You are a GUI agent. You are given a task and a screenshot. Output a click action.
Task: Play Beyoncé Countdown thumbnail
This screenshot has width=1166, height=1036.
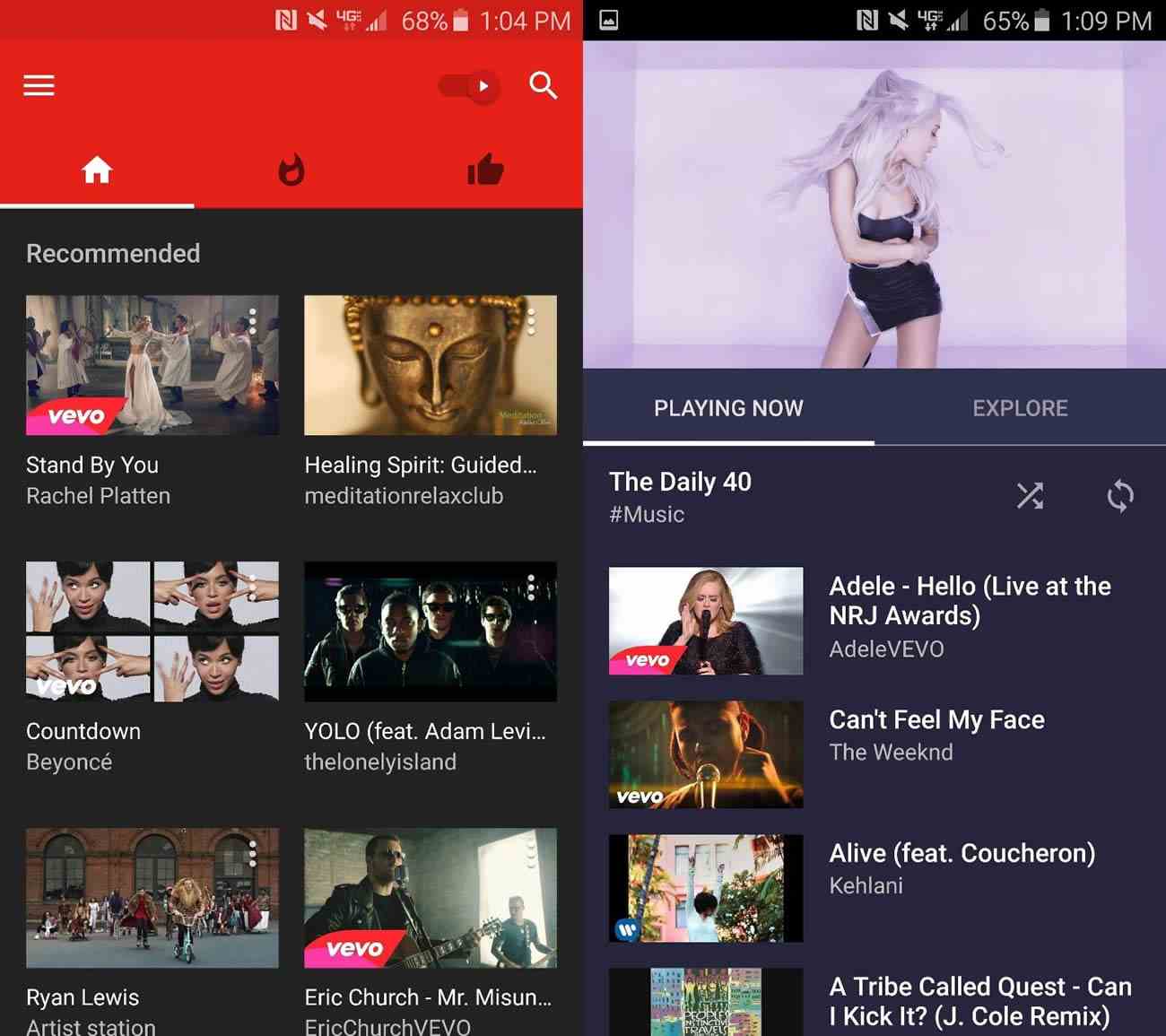(152, 631)
